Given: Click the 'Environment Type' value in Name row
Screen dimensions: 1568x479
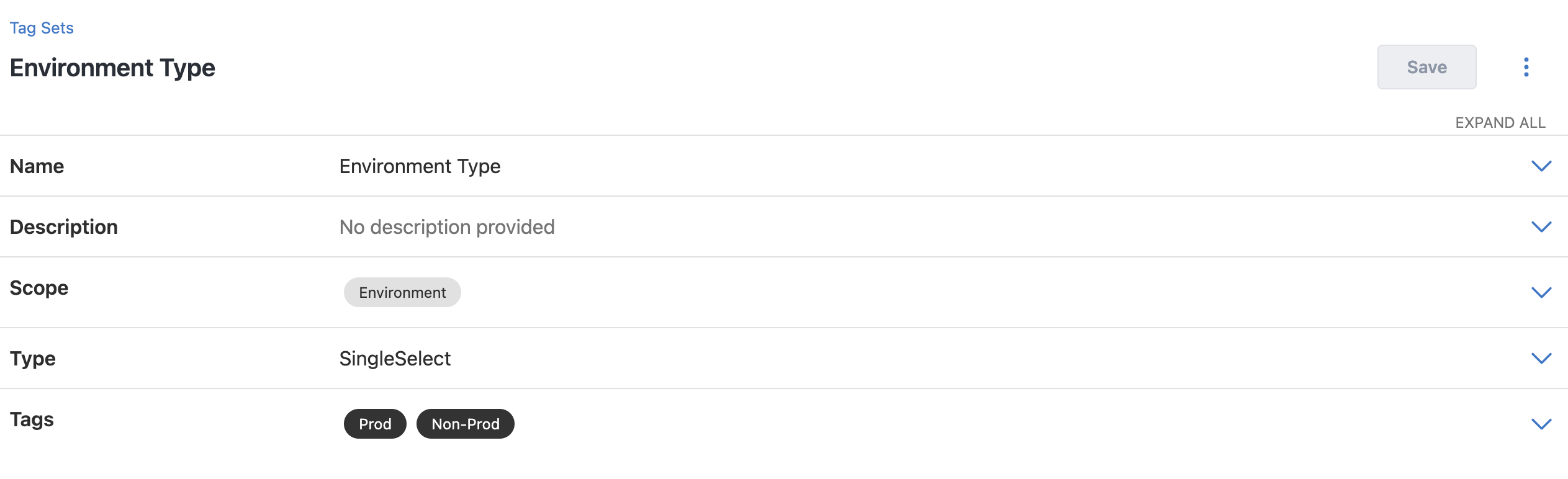Looking at the screenshot, I should click(420, 166).
